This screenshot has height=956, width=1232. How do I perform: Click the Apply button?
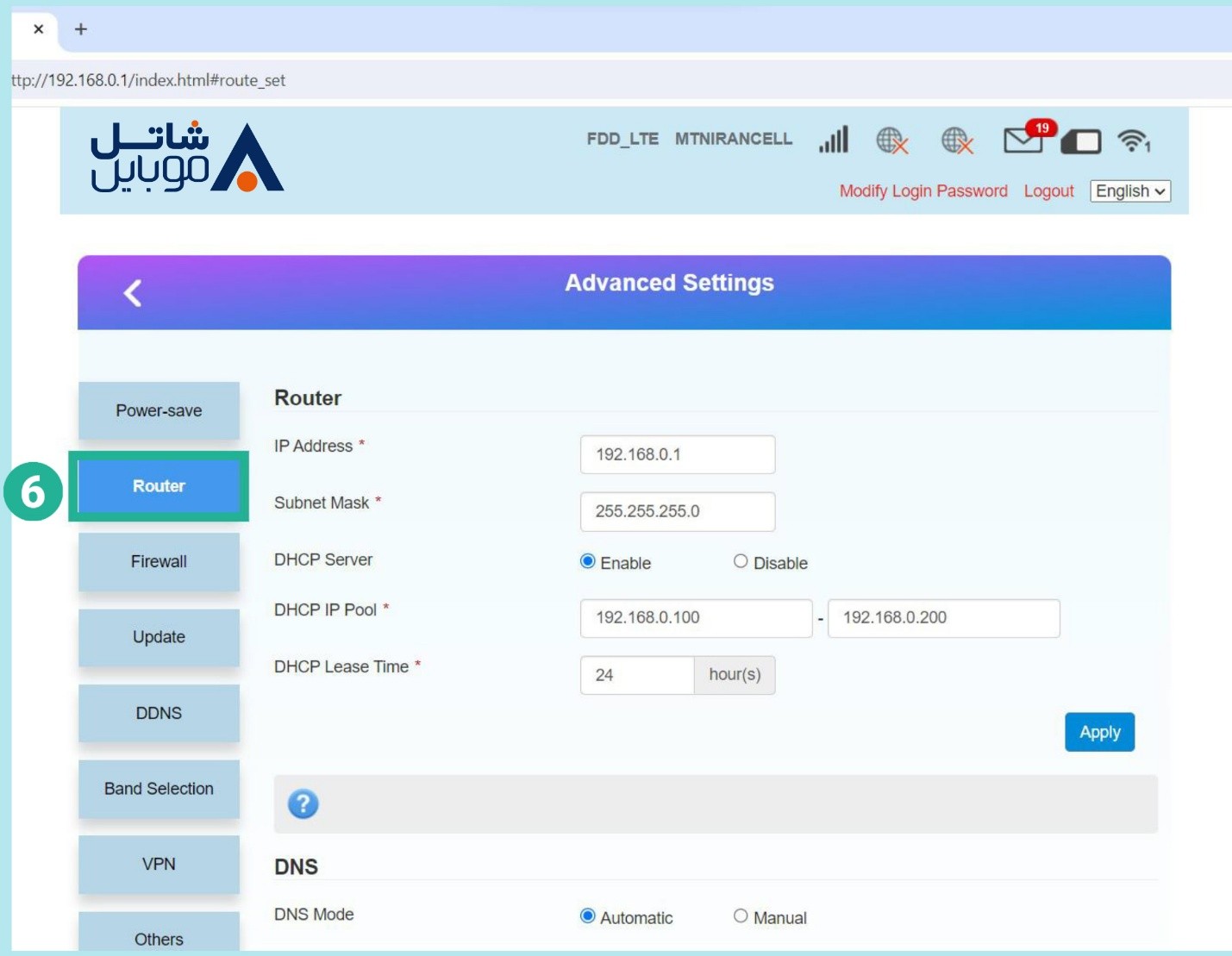[x=1099, y=732]
